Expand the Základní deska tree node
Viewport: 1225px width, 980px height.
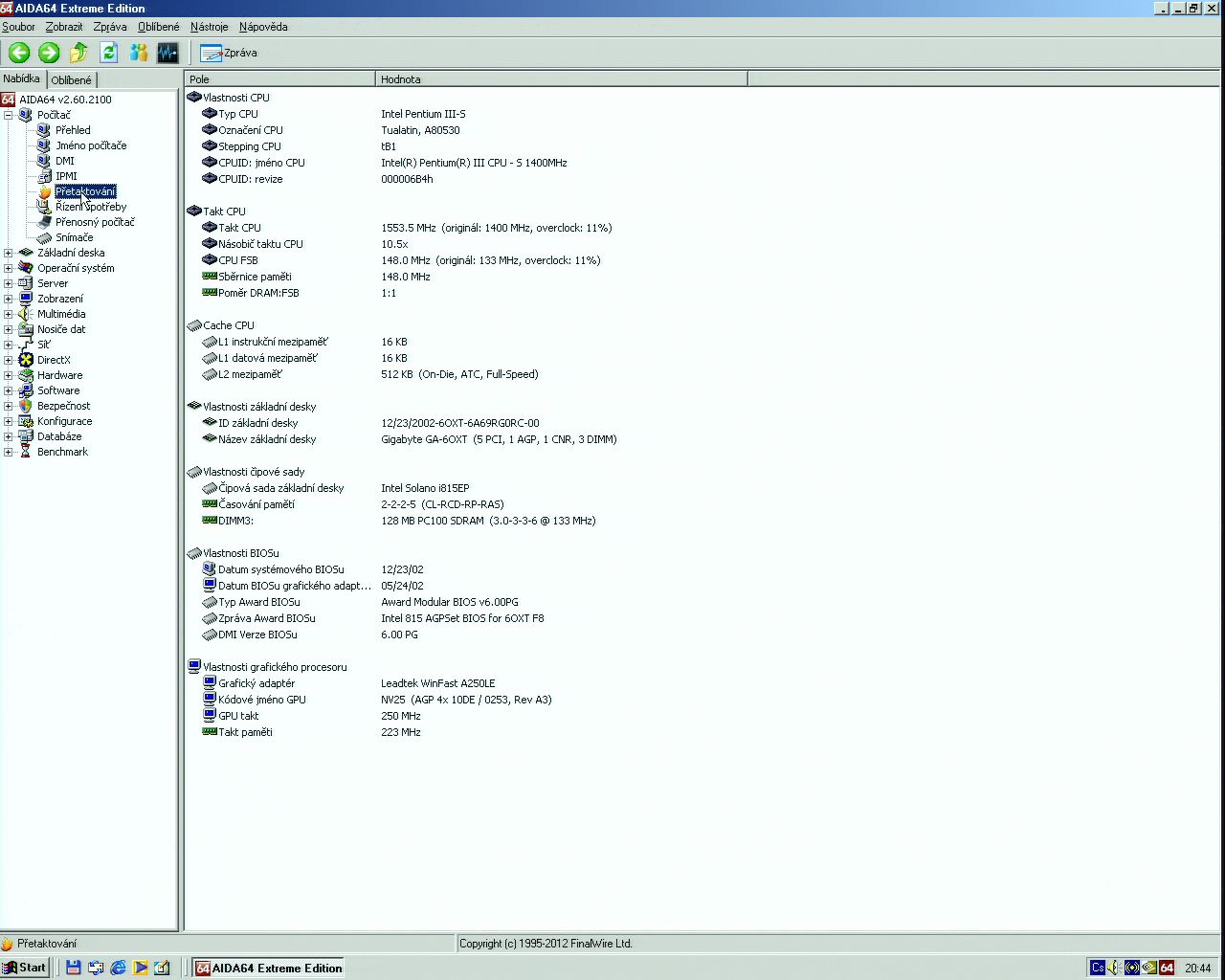(x=9, y=253)
